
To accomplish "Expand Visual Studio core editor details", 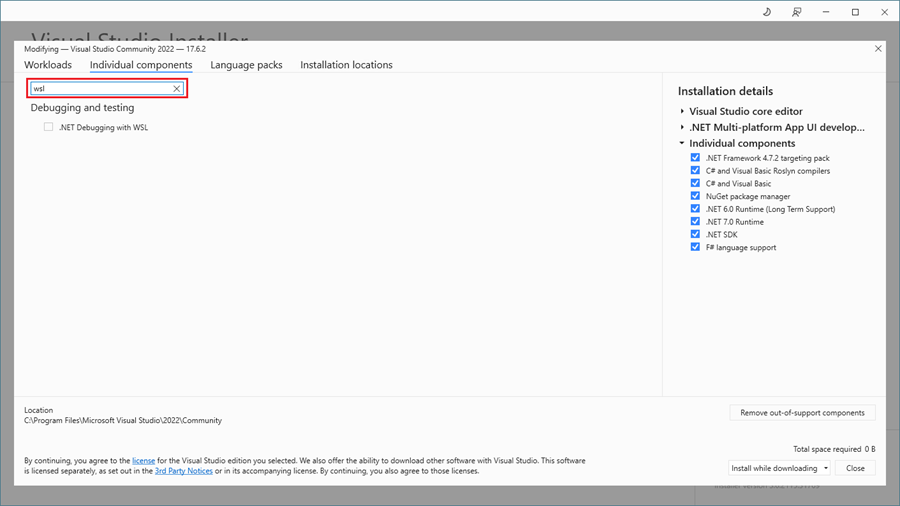I will click(x=682, y=111).
